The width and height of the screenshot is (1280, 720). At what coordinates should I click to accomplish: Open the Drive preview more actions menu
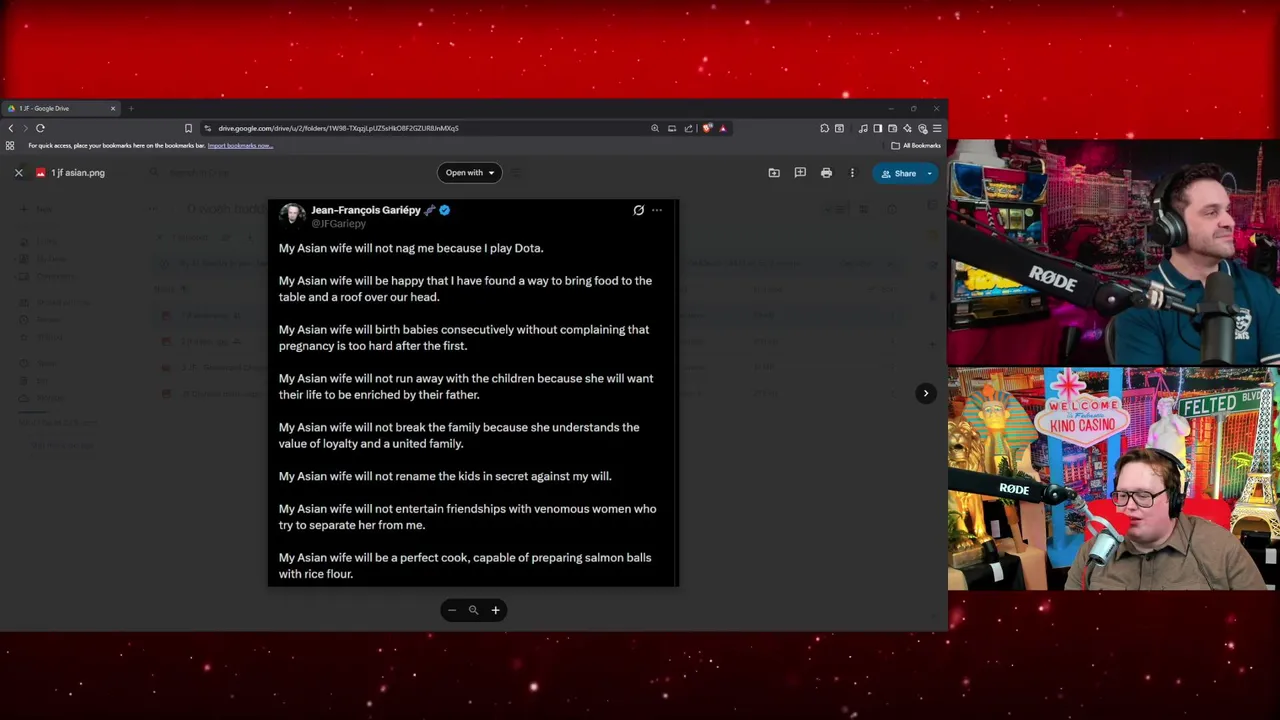click(x=852, y=173)
